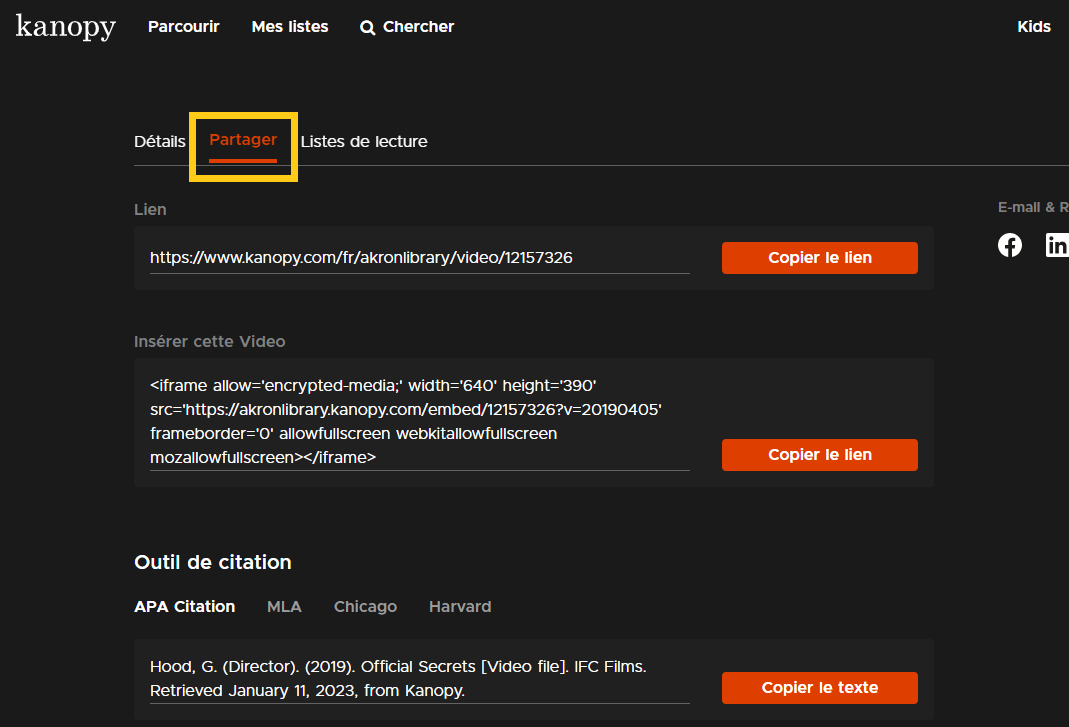The height and width of the screenshot is (727, 1069).
Task: Click the kanopy video URL field
Action: coord(419,258)
